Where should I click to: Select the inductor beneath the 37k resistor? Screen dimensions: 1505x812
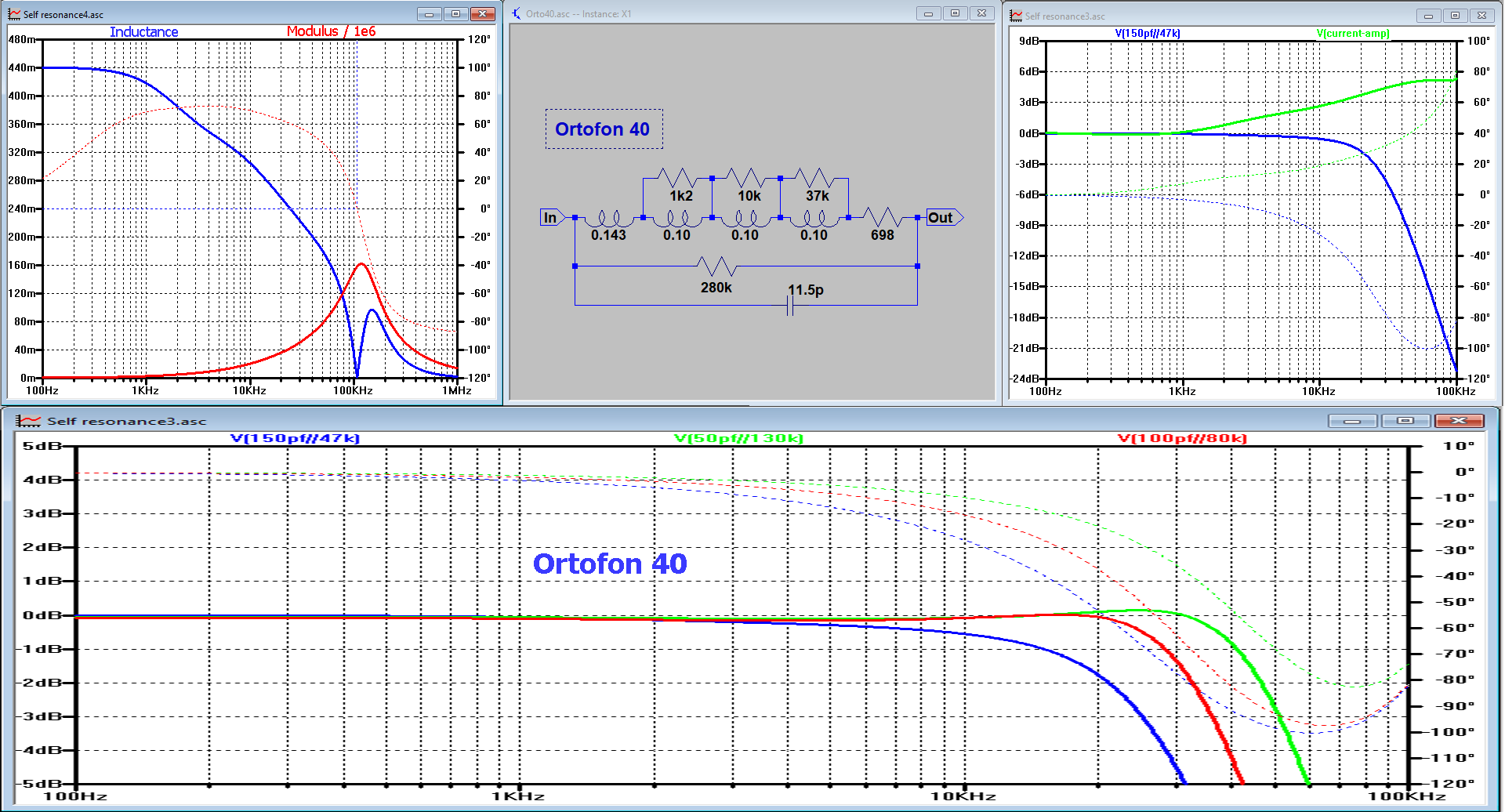pyautogui.click(x=814, y=219)
